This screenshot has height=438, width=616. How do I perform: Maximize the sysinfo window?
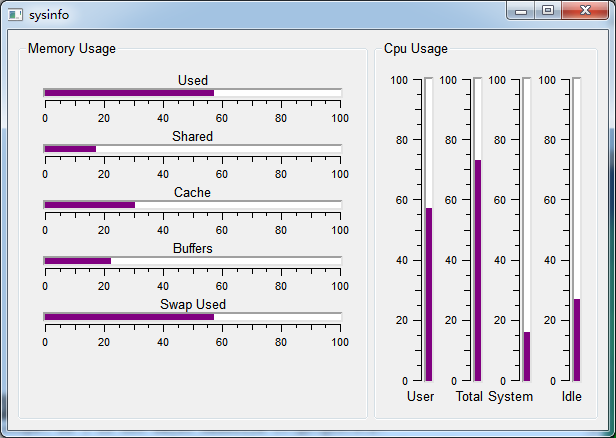point(548,11)
